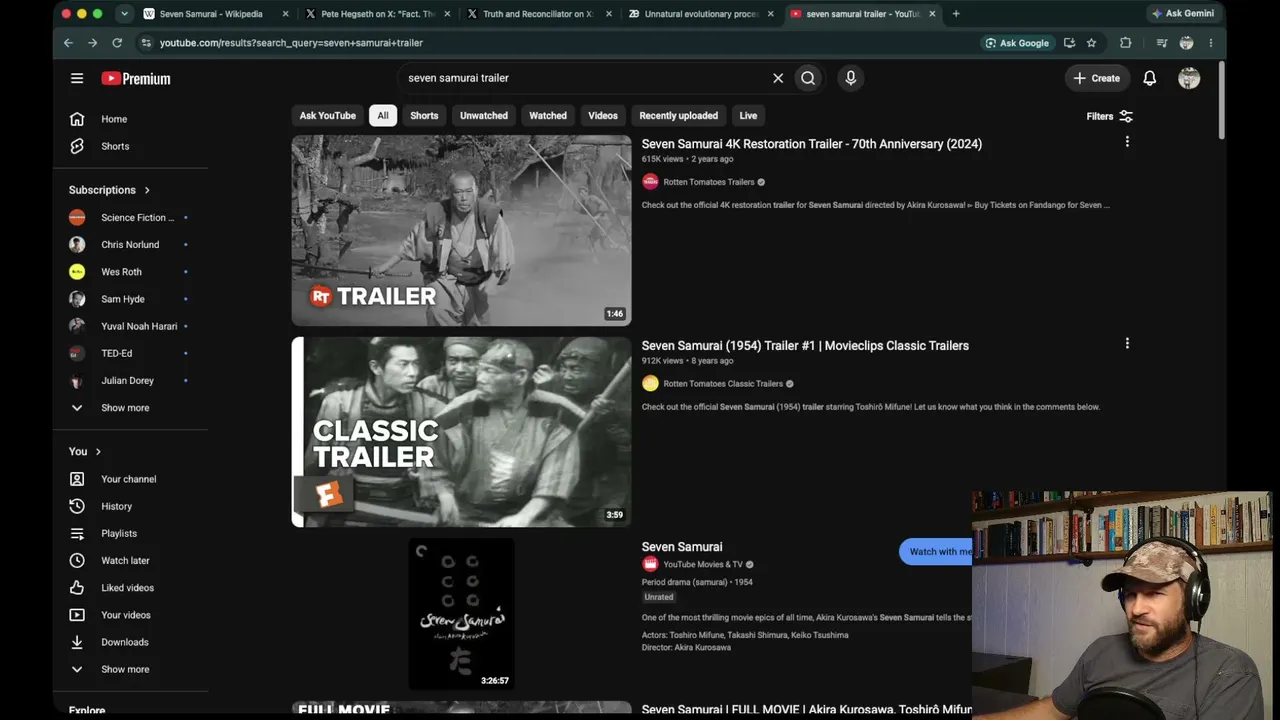This screenshot has width=1280, height=720.
Task: Go to YouTube Premium home logo
Action: click(136, 78)
